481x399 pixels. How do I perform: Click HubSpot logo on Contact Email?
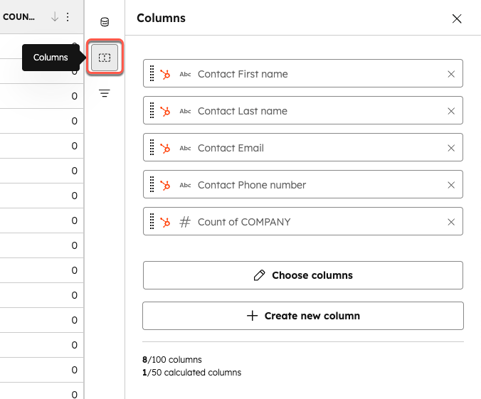point(165,148)
